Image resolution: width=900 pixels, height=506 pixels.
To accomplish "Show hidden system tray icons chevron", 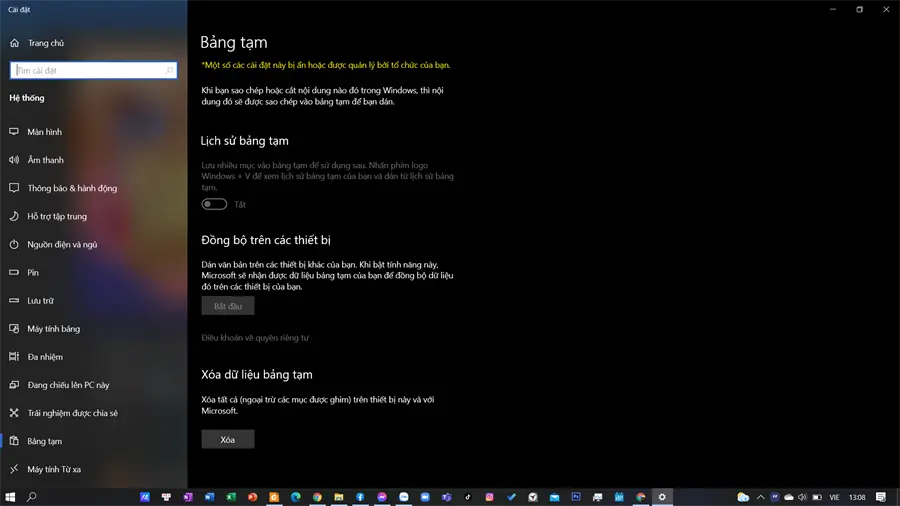I will (761, 497).
